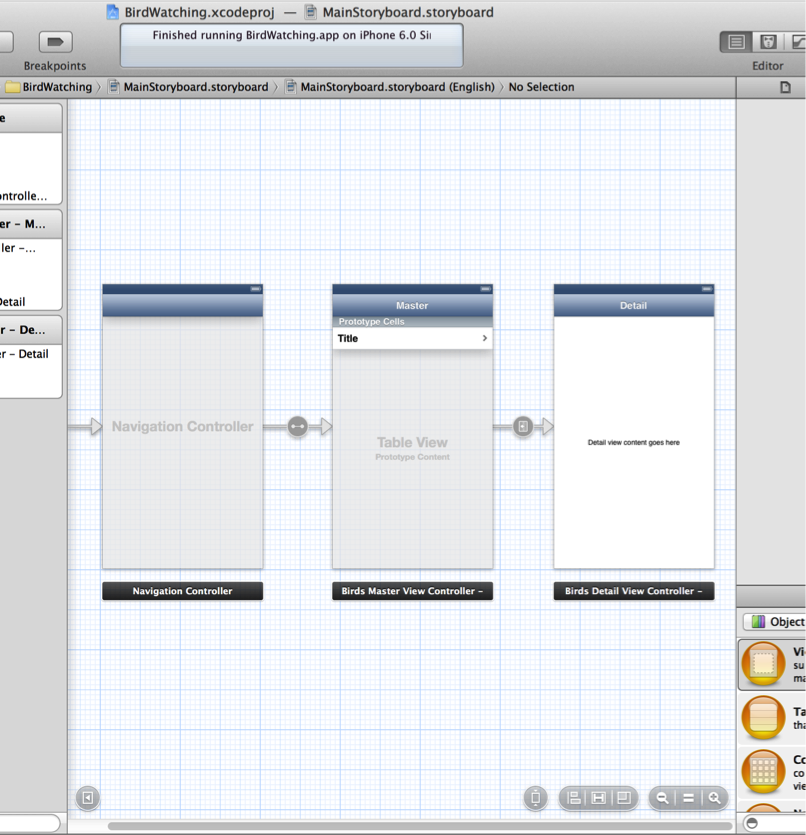Open the Pin constraints button
The width and height of the screenshot is (806, 835).
598,798
